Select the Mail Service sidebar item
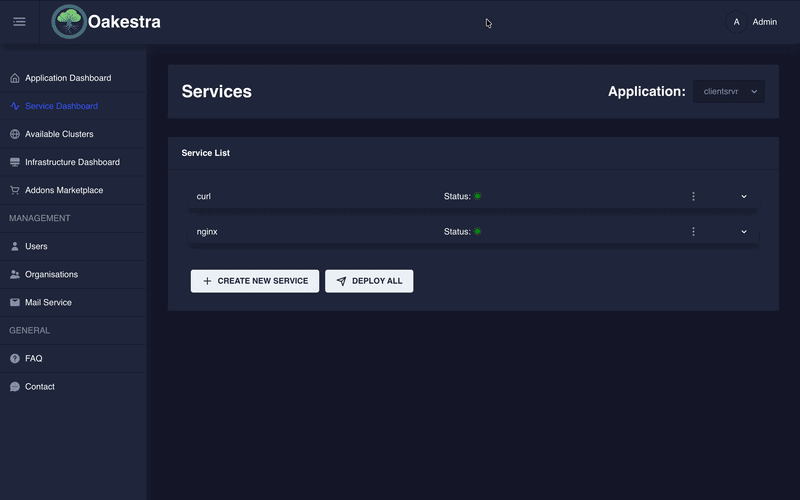 click(48, 302)
